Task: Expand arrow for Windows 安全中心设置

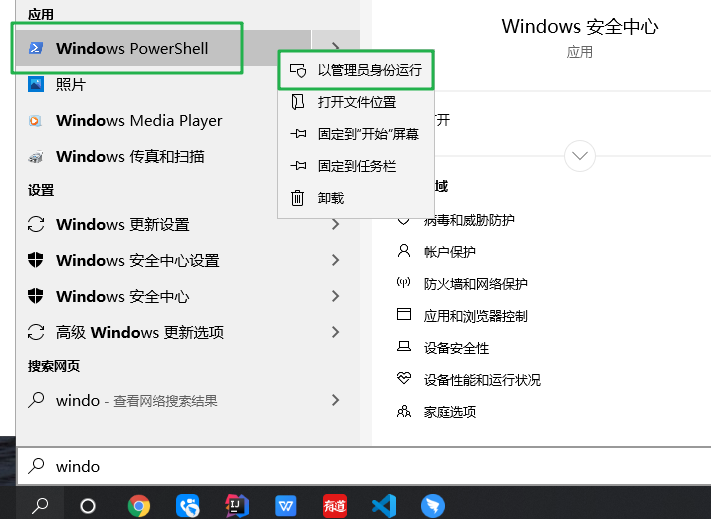Action: click(x=336, y=260)
